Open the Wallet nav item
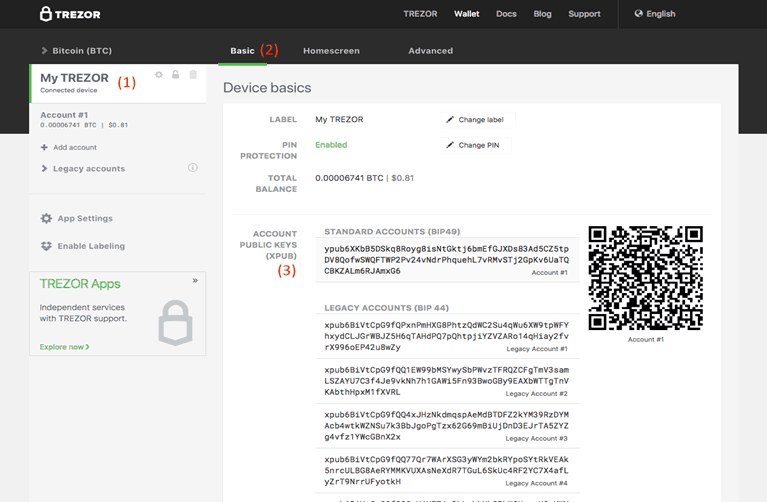The width and height of the screenshot is (767, 502). 467,14
